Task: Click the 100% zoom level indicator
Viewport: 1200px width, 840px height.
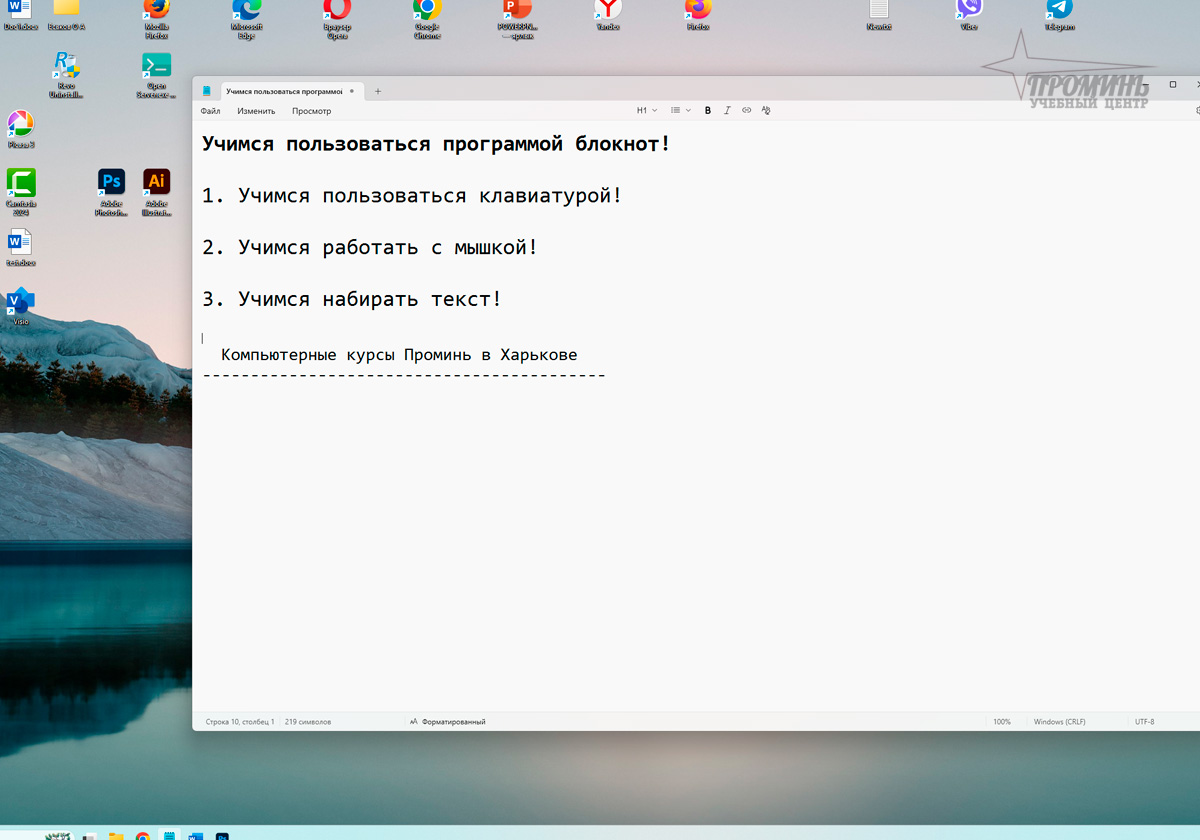Action: click(x=1001, y=721)
